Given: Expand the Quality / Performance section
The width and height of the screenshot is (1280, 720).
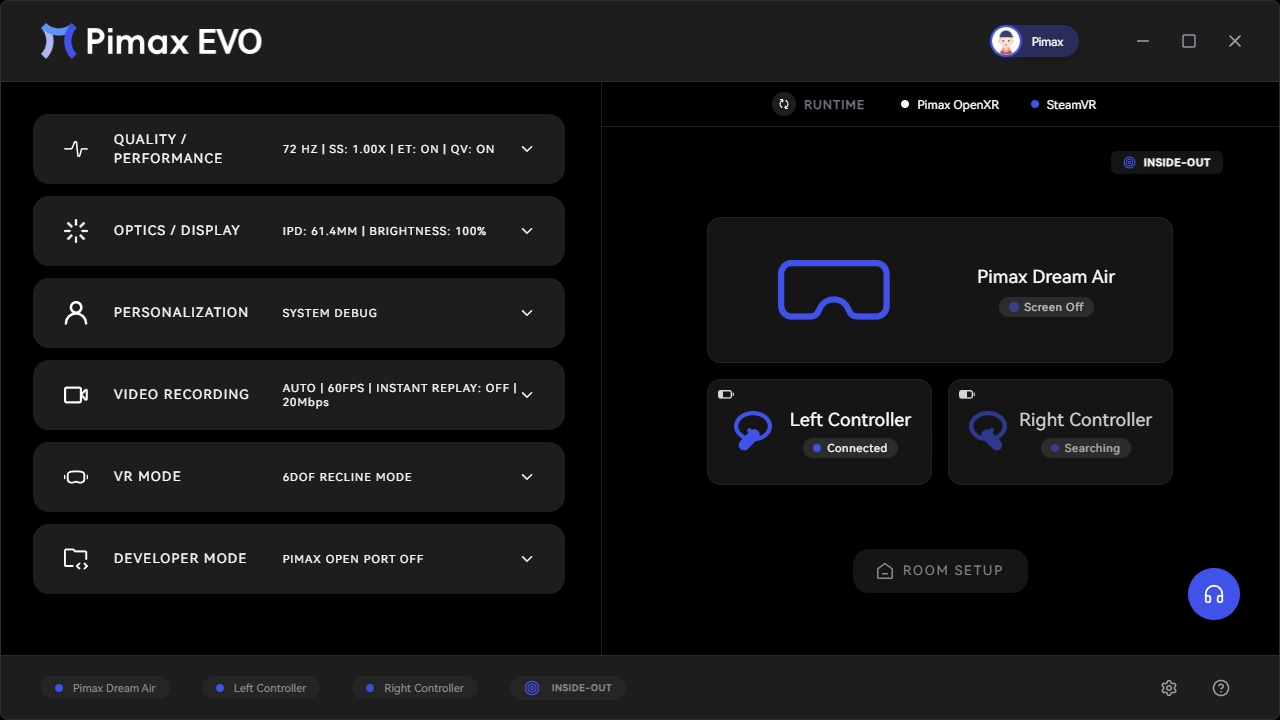Looking at the screenshot, I should click(x=527, y=149).
